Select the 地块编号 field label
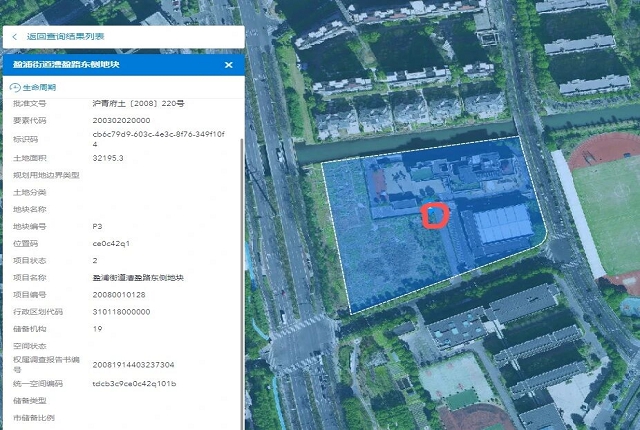This screenshot has width=640, height=430. coord(29,226)
